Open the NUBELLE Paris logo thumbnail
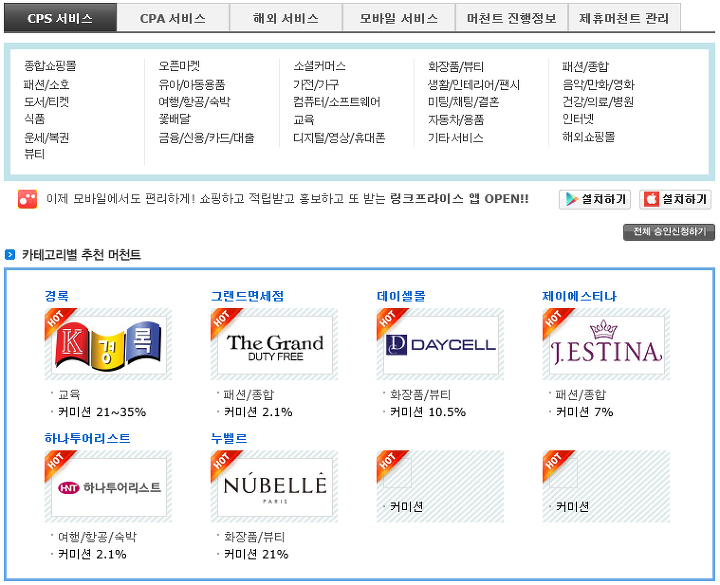The width and height of the screenshot is (720, 585). coord(274,486)
